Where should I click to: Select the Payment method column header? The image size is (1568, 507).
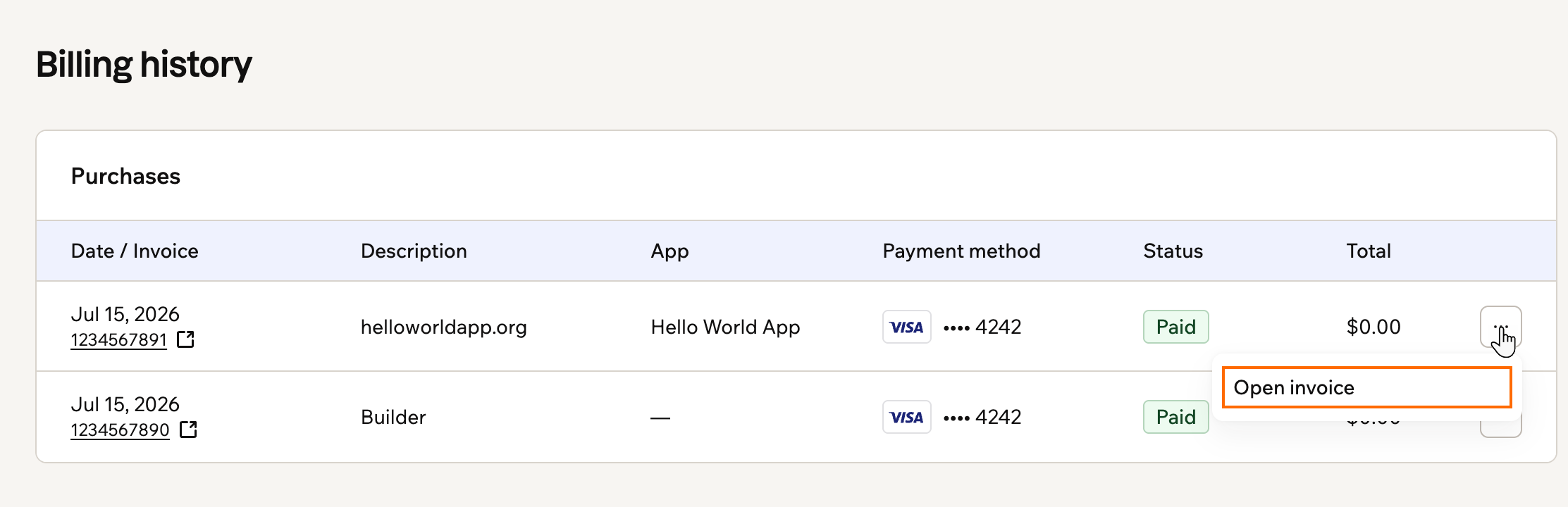pyautogui.click(x=961, y=251)
